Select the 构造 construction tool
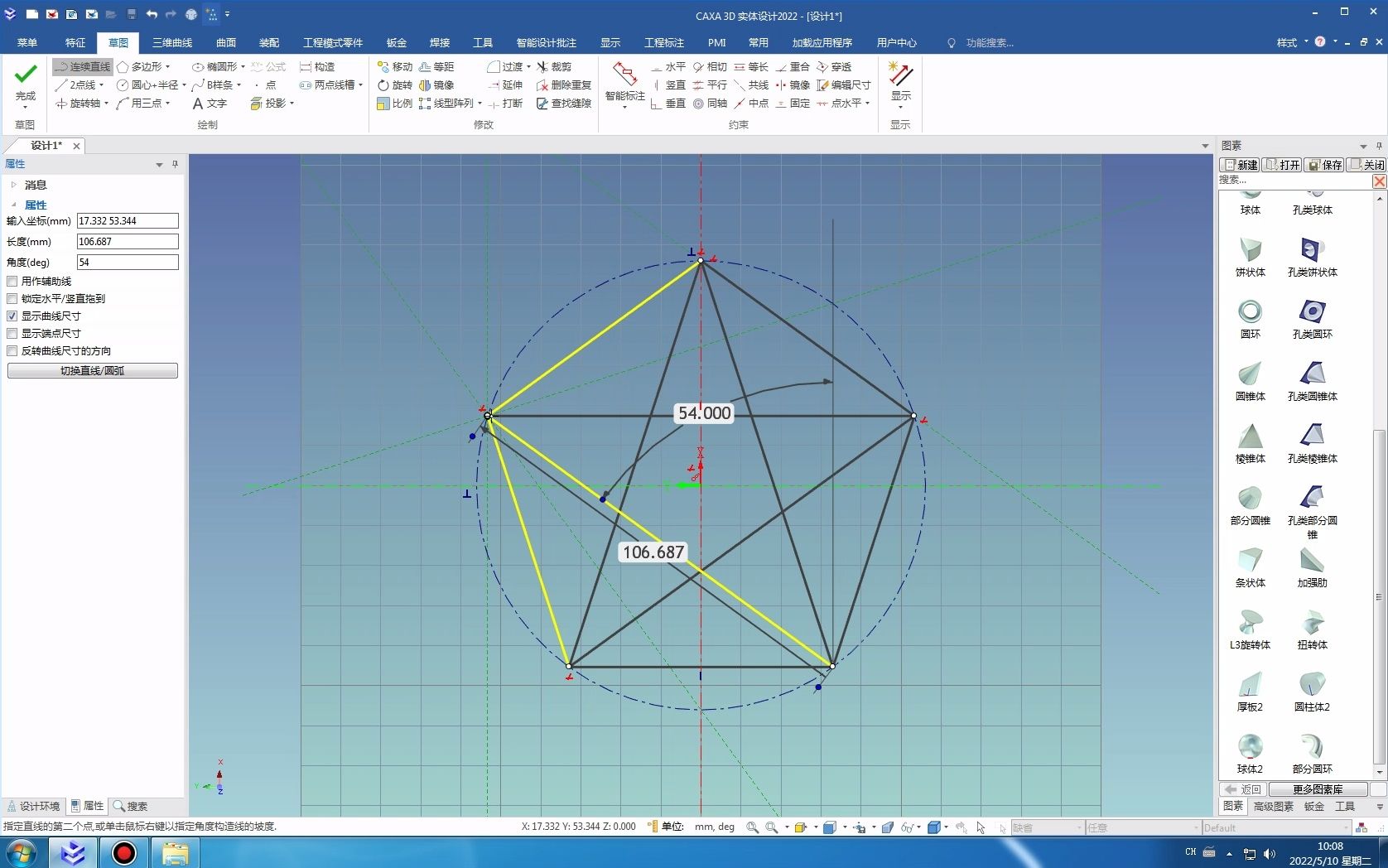The width and height of the screenshot is (1388, 868). (x=317, y=66)
